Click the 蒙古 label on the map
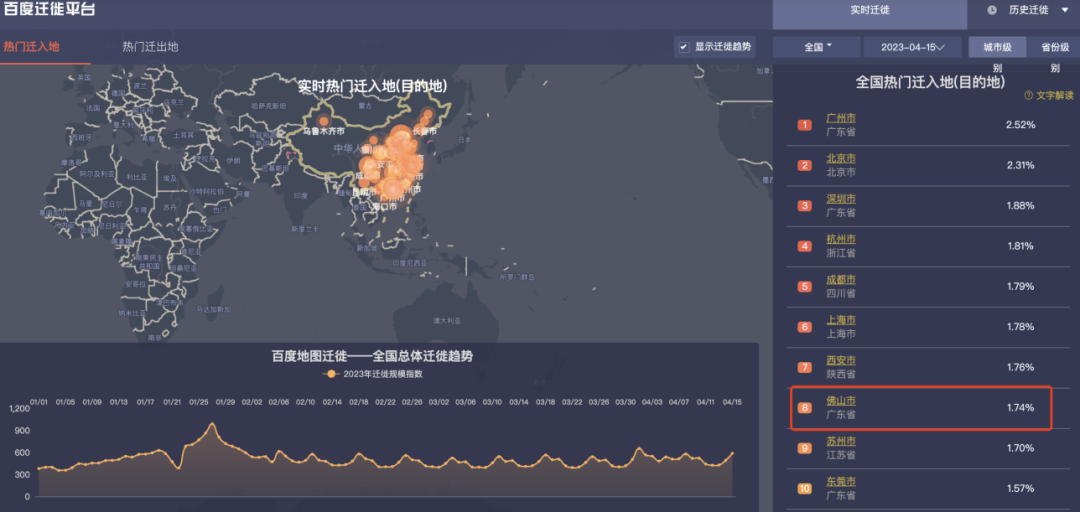Screen dimensions: 1080x512 pyautogui.click(x=365, y=106)
